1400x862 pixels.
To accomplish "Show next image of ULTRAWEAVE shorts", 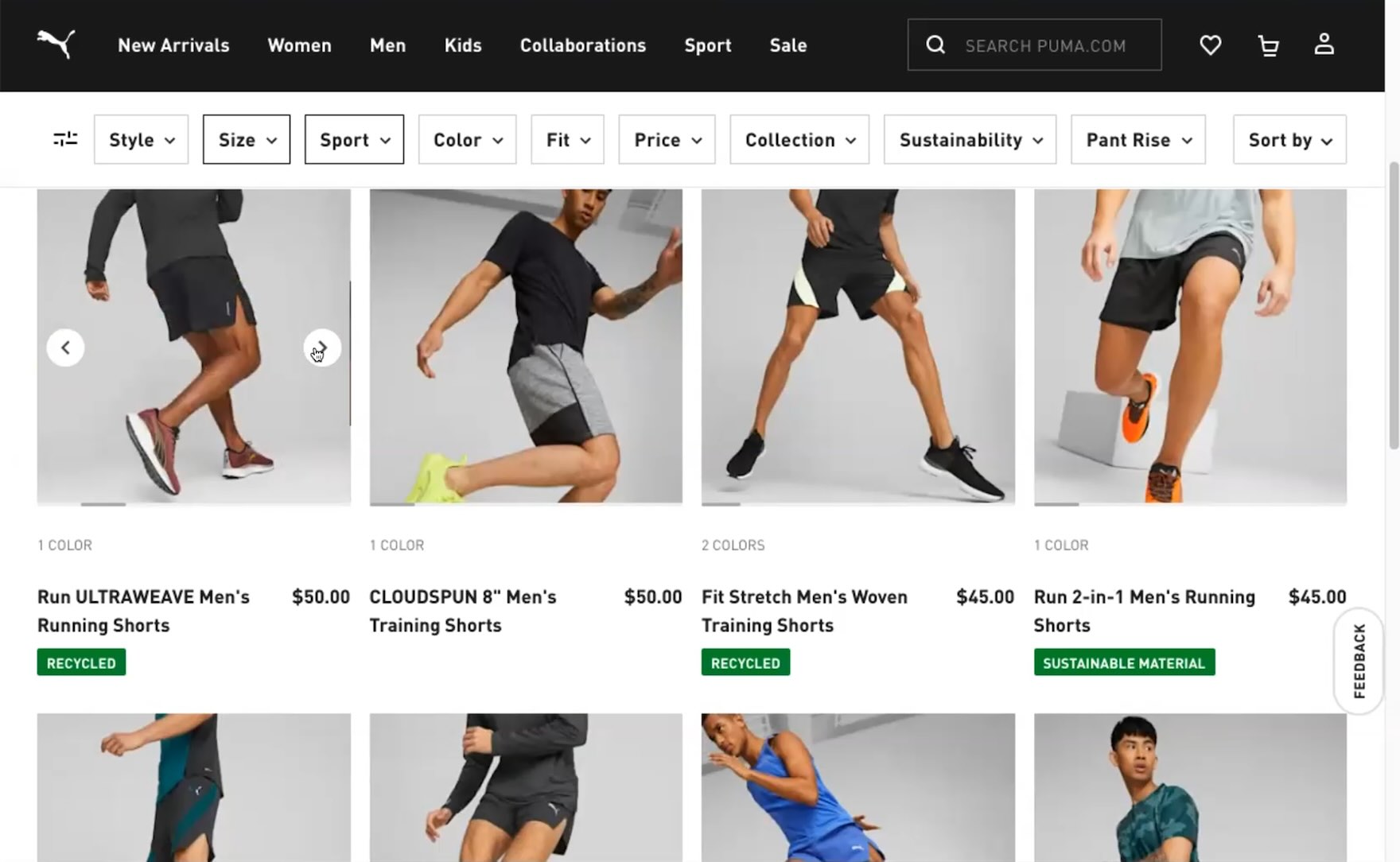I will [322, 348].
